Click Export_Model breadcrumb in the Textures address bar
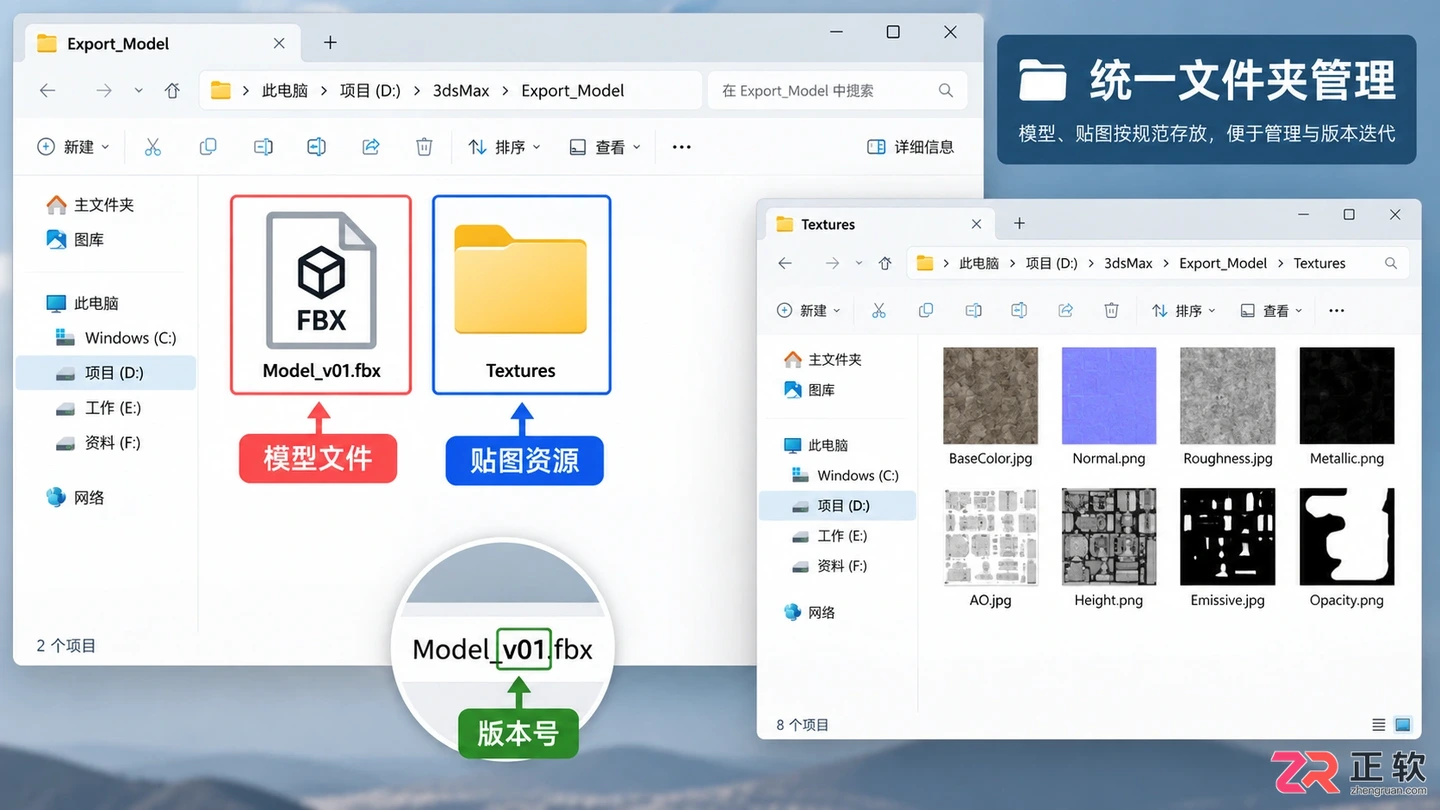 (1223, 264)
